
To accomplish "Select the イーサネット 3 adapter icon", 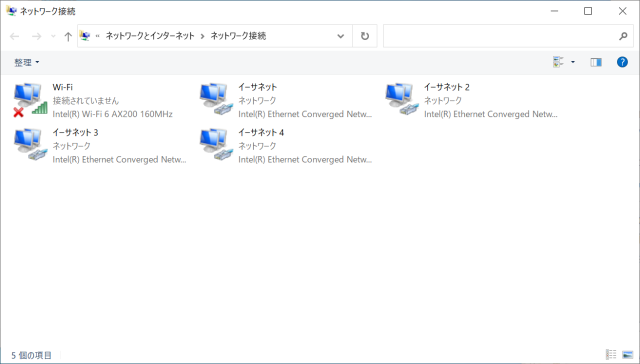I will [30, 145].
